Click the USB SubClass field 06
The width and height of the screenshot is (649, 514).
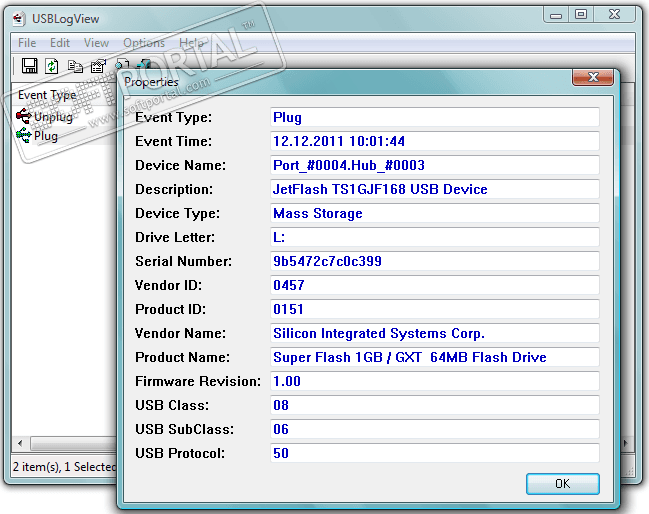click(435, 429)
